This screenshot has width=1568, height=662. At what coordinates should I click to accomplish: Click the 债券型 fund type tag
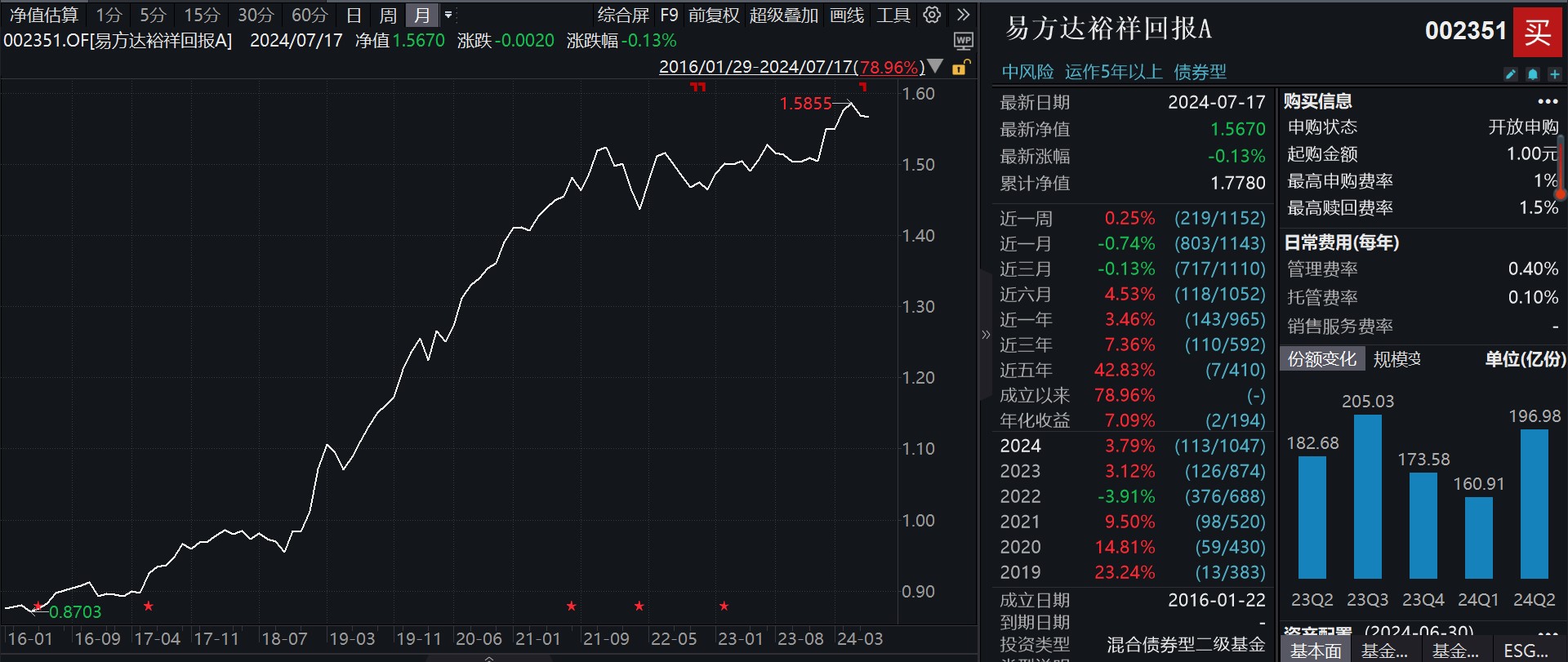click(1200, 72)
